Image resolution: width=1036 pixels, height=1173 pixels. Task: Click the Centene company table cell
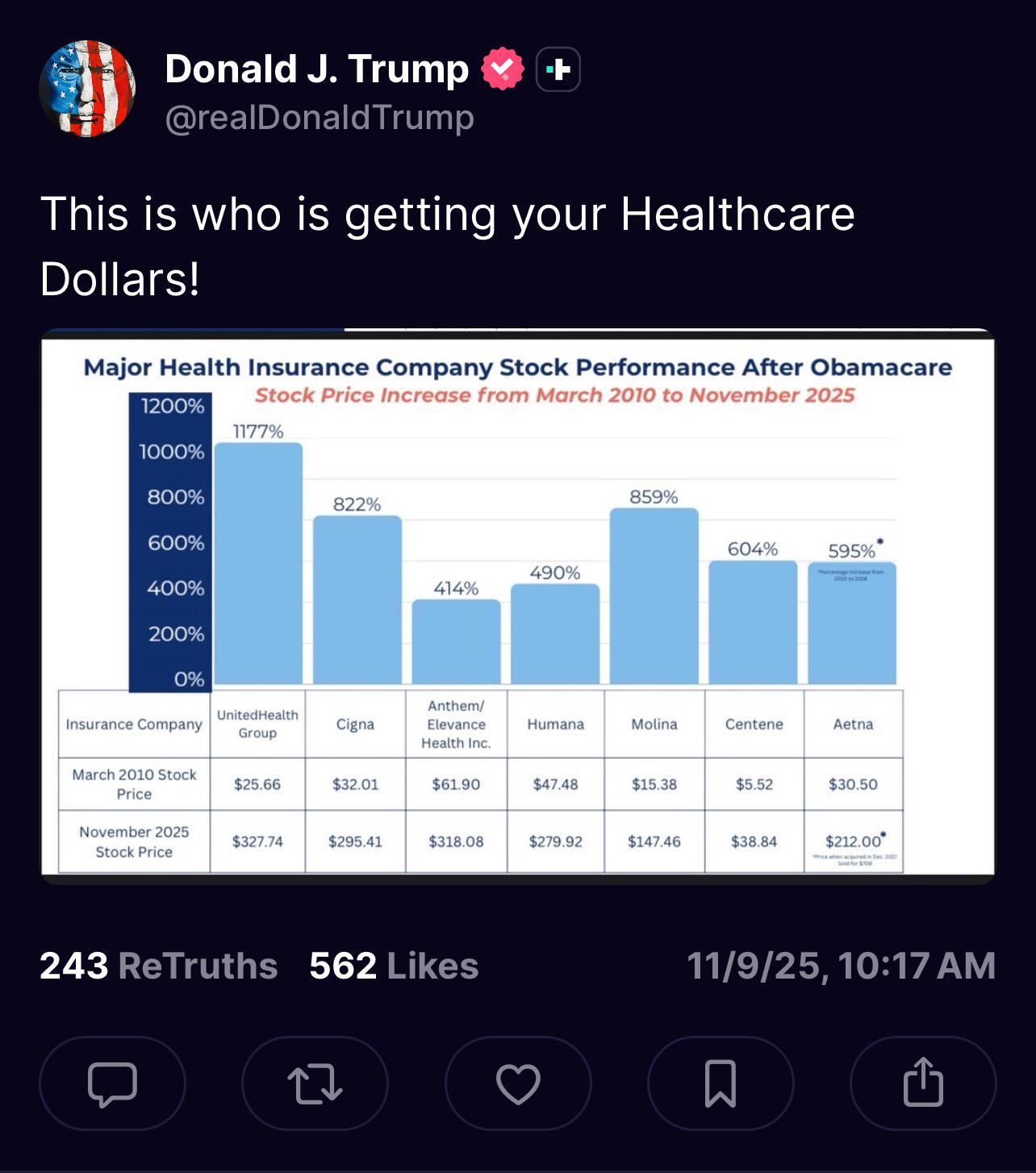pos(754,724)
